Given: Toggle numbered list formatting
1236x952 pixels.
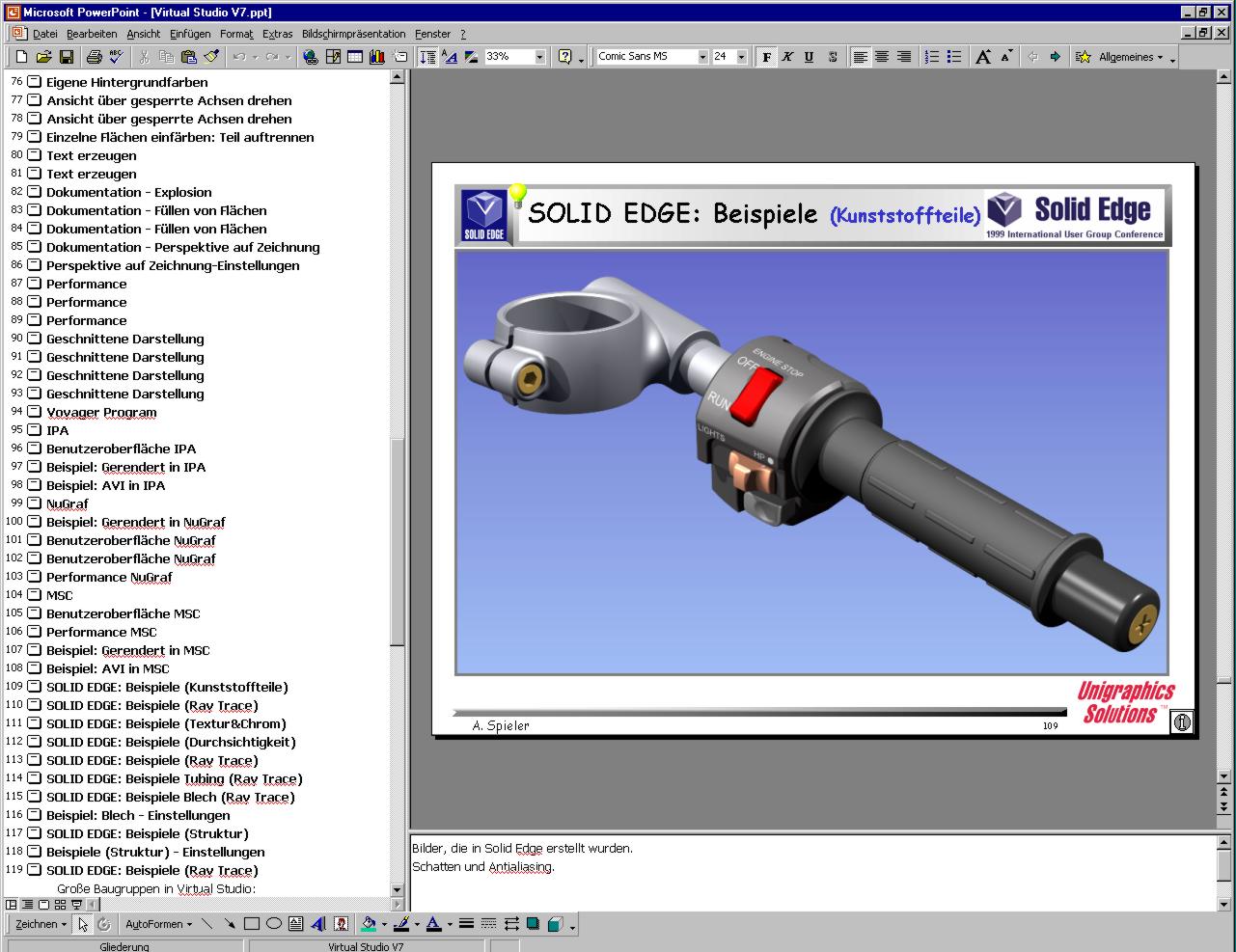Looking at the screenshot, I should pyautogui.click(x=932, y=57).
